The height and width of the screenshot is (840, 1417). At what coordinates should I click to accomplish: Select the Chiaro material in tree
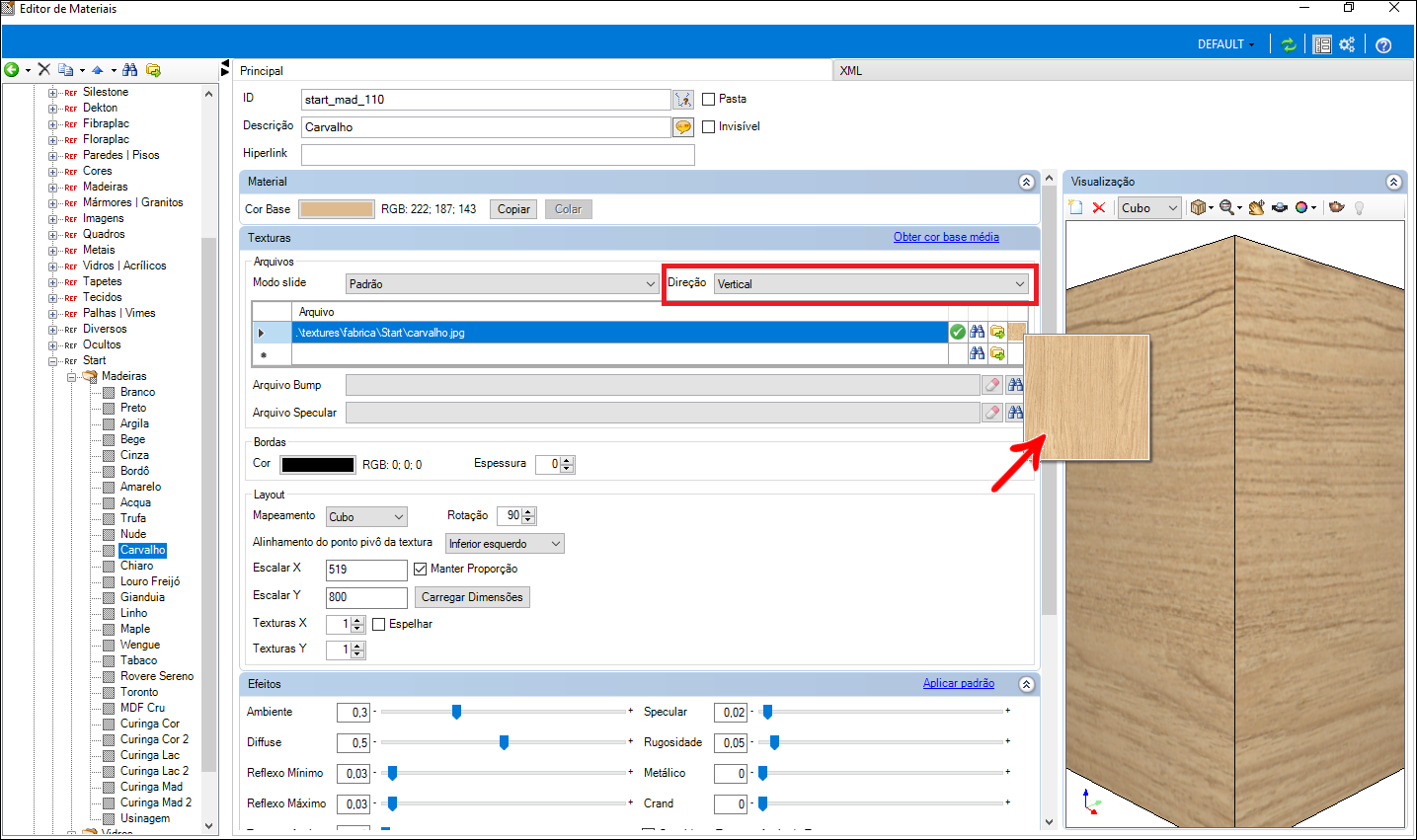(x=136, y=567)
